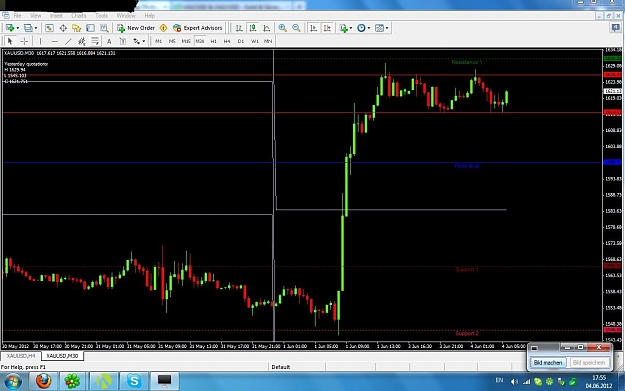Viewport: 625px width, 391px height.
Task: Expand the Templates dropdown arrow
Action: point(387,28)
